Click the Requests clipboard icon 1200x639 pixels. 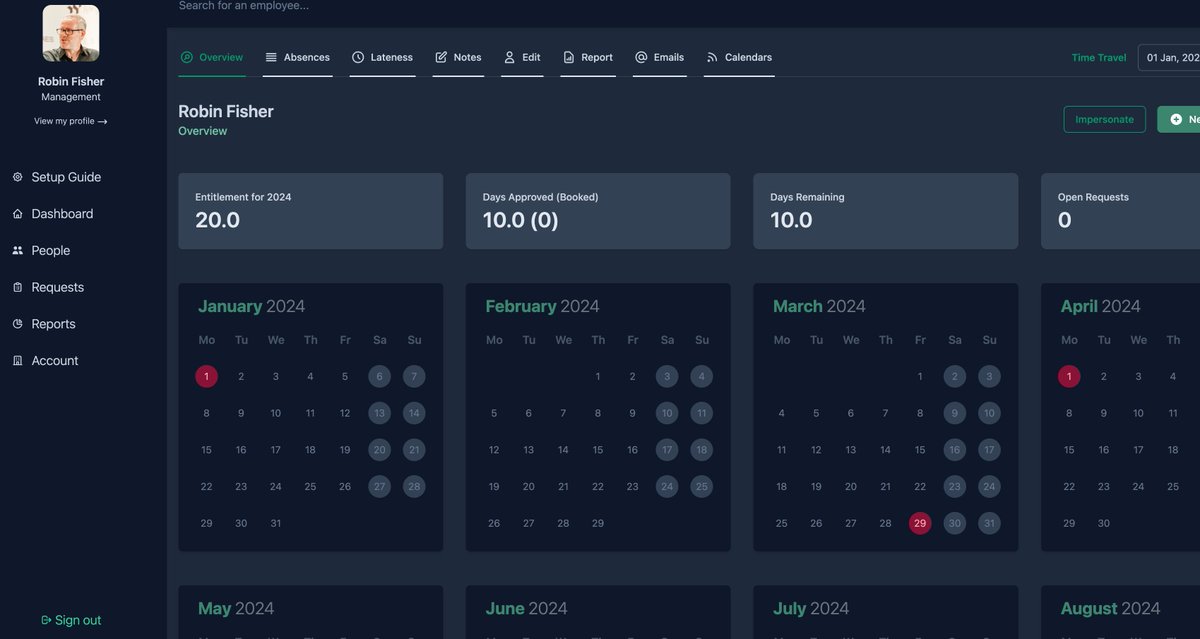[x=17, y=287]
